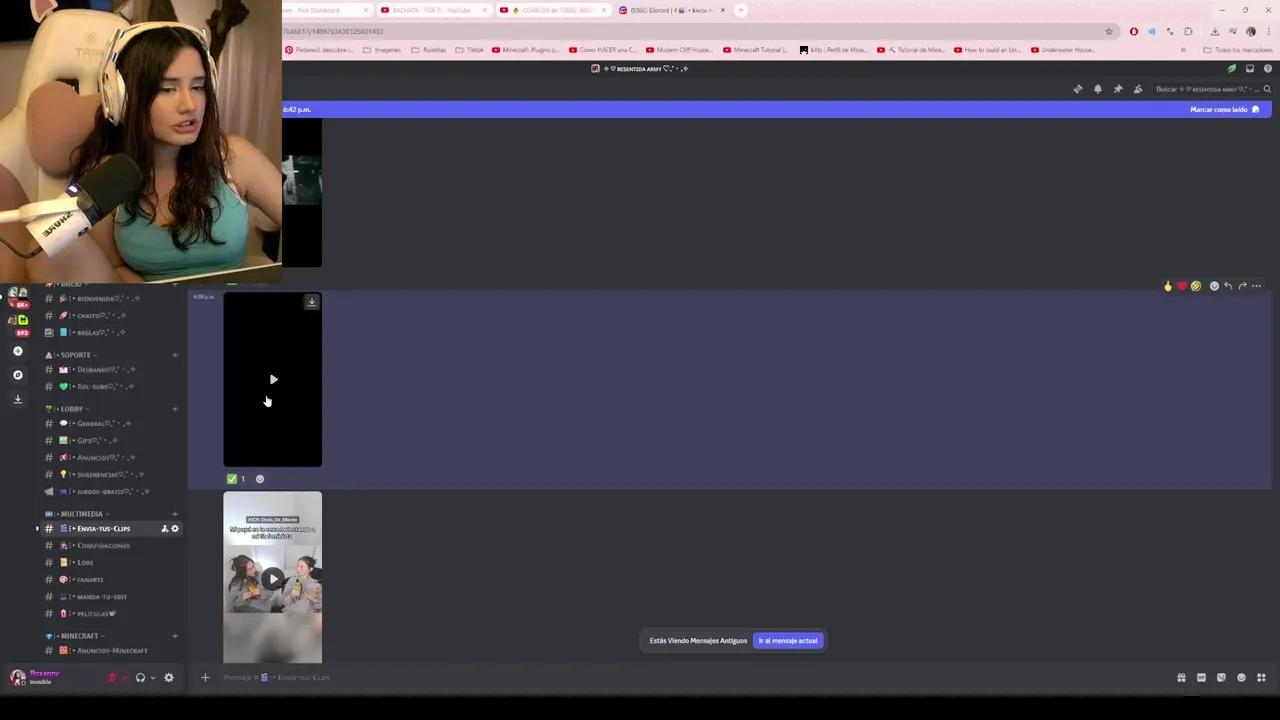This screenshot has width=1280, height=720.
Task: Play the video of two girls
Action: [273, 579]
